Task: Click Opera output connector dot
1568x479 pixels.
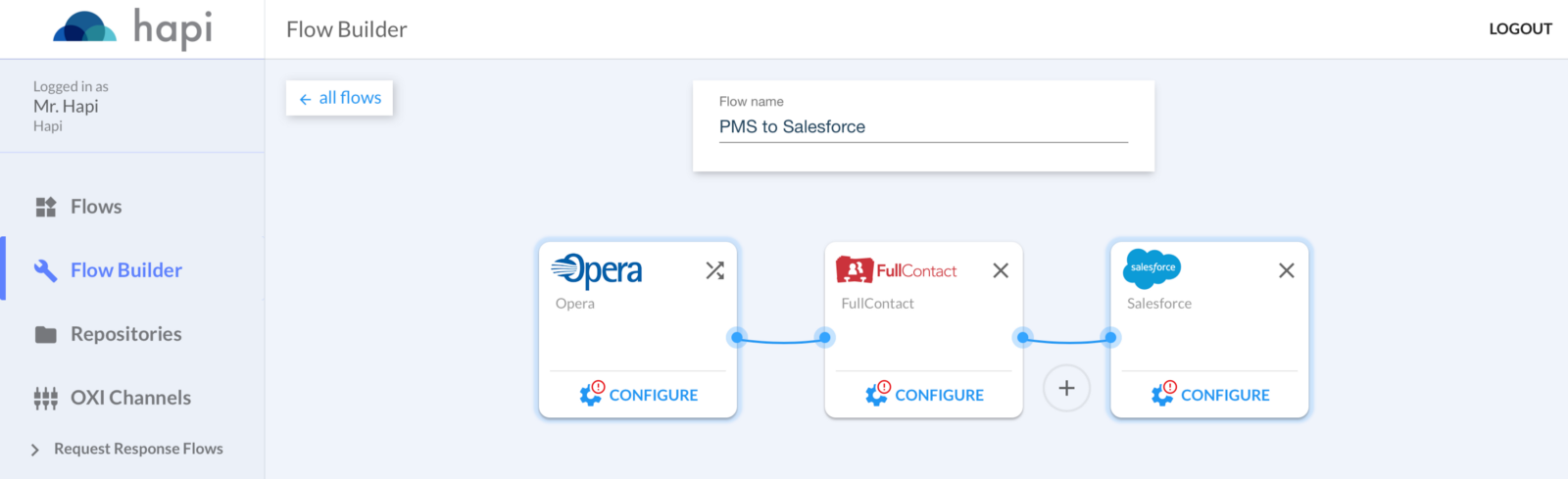Action: tap(737, 338)
